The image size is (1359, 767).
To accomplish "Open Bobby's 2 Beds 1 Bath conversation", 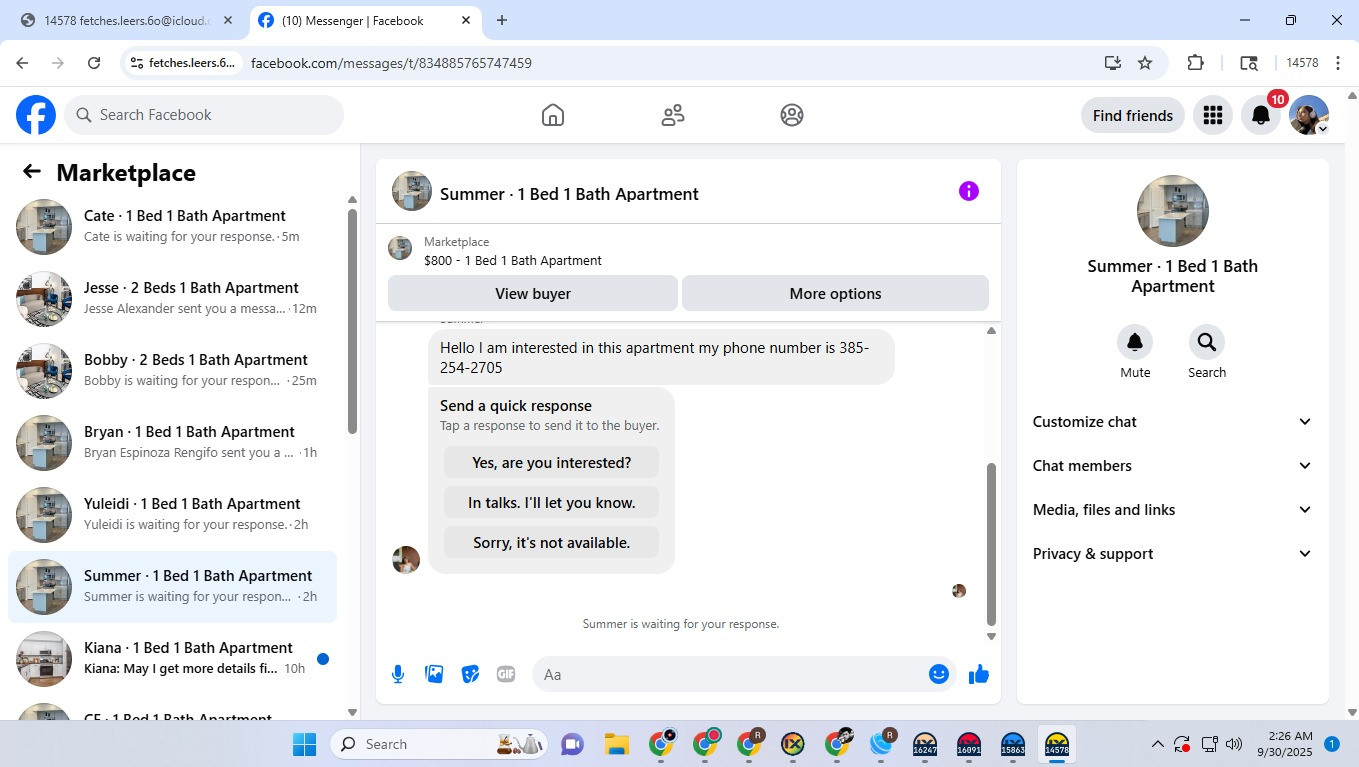I will [173, 371].
